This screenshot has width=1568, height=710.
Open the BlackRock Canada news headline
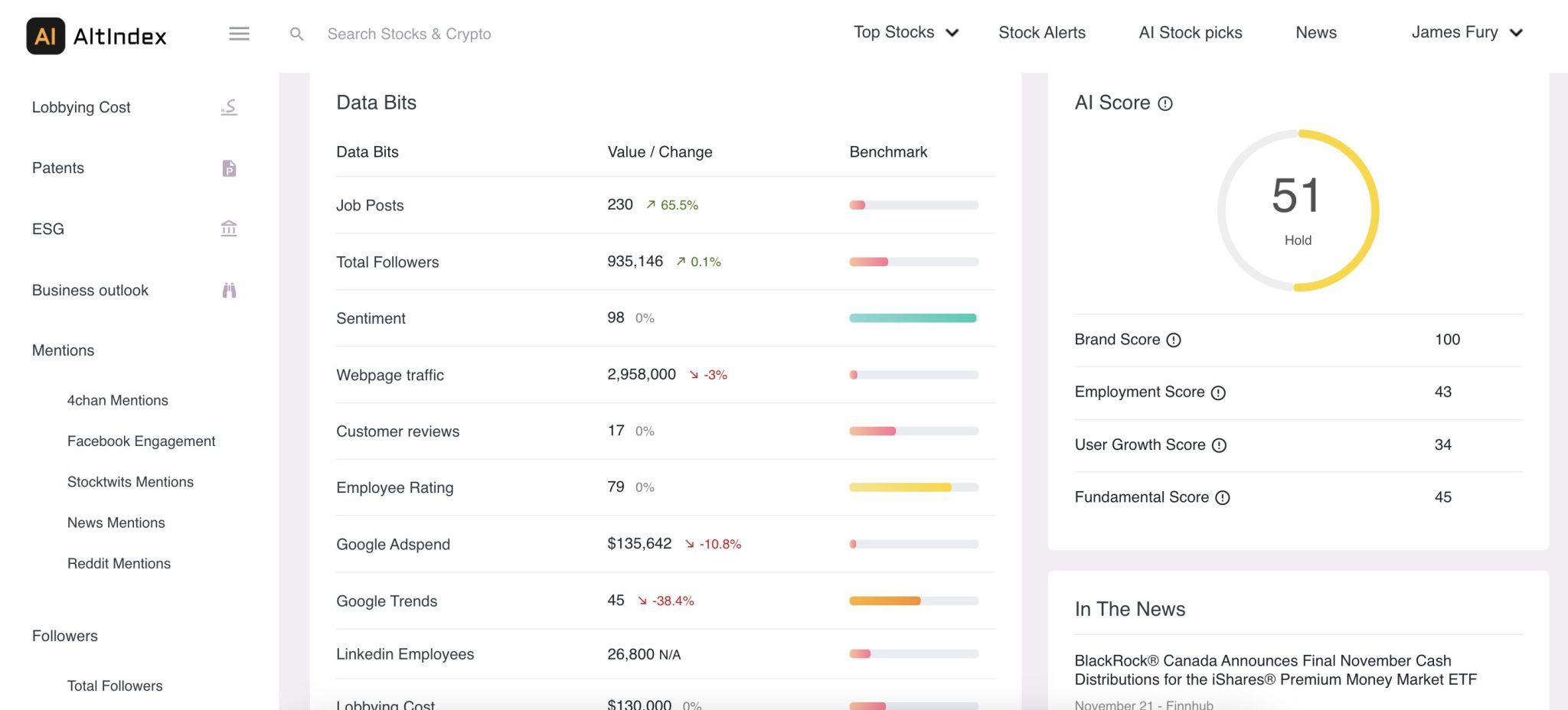click(x=1275, y=669)
